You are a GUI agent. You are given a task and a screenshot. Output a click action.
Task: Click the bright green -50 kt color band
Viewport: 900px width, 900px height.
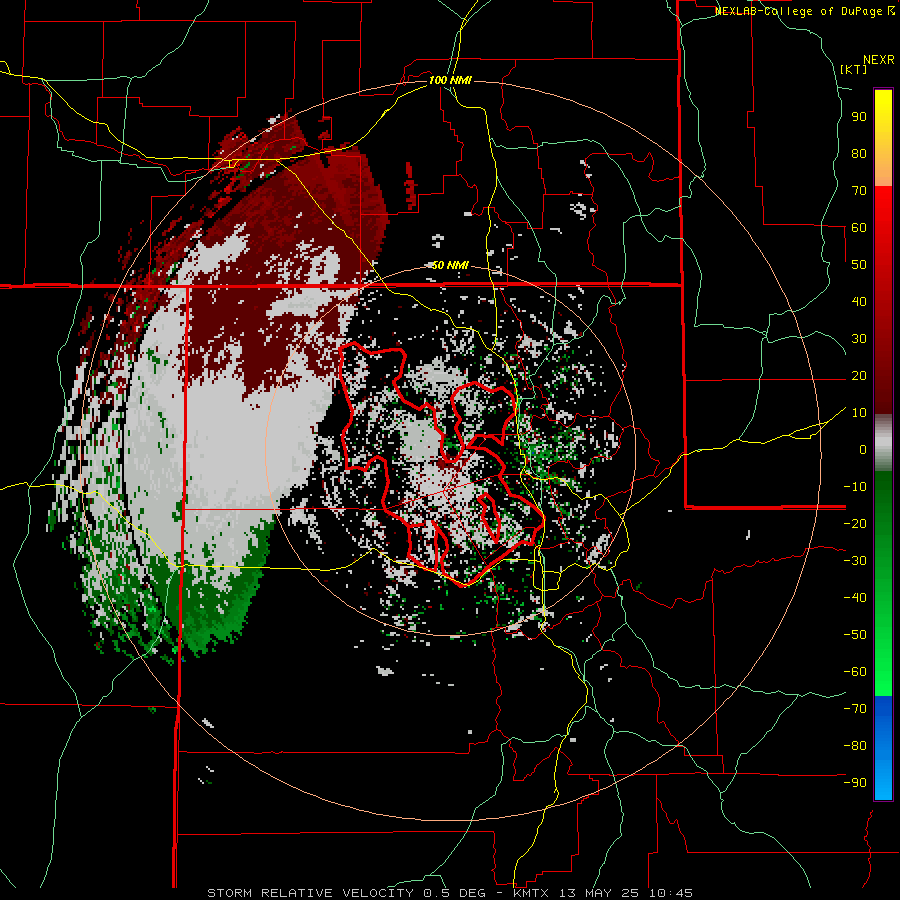pos(883,635)
